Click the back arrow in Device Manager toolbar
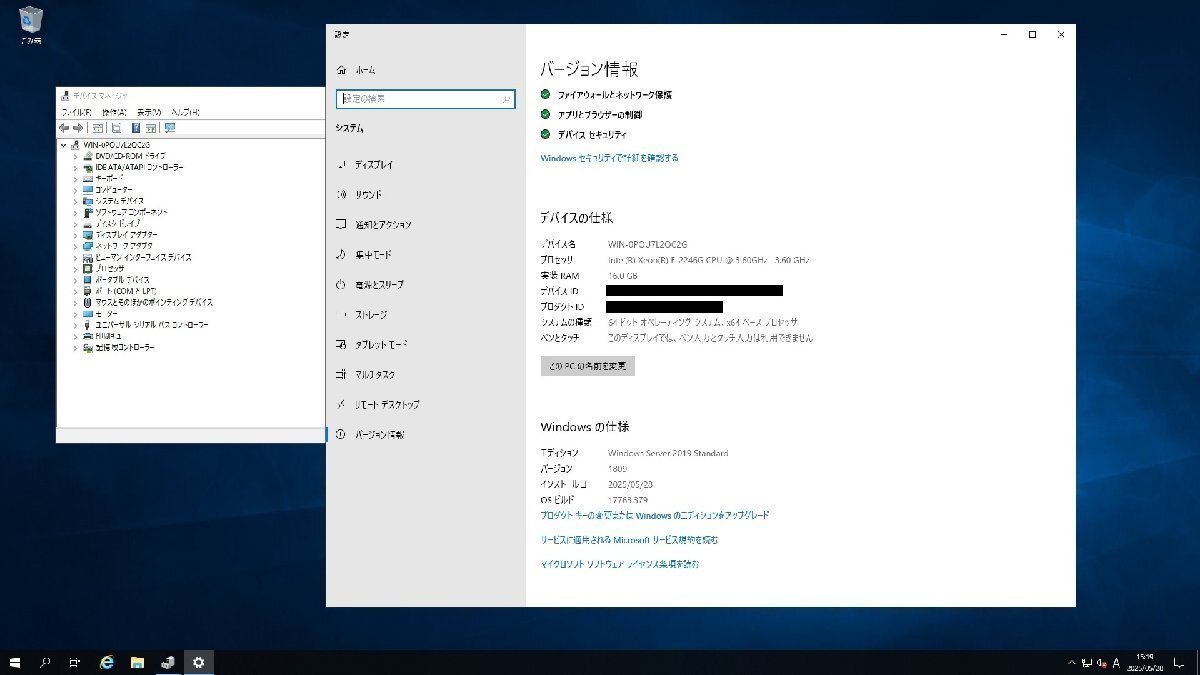1200x675 pixels. 64,127
